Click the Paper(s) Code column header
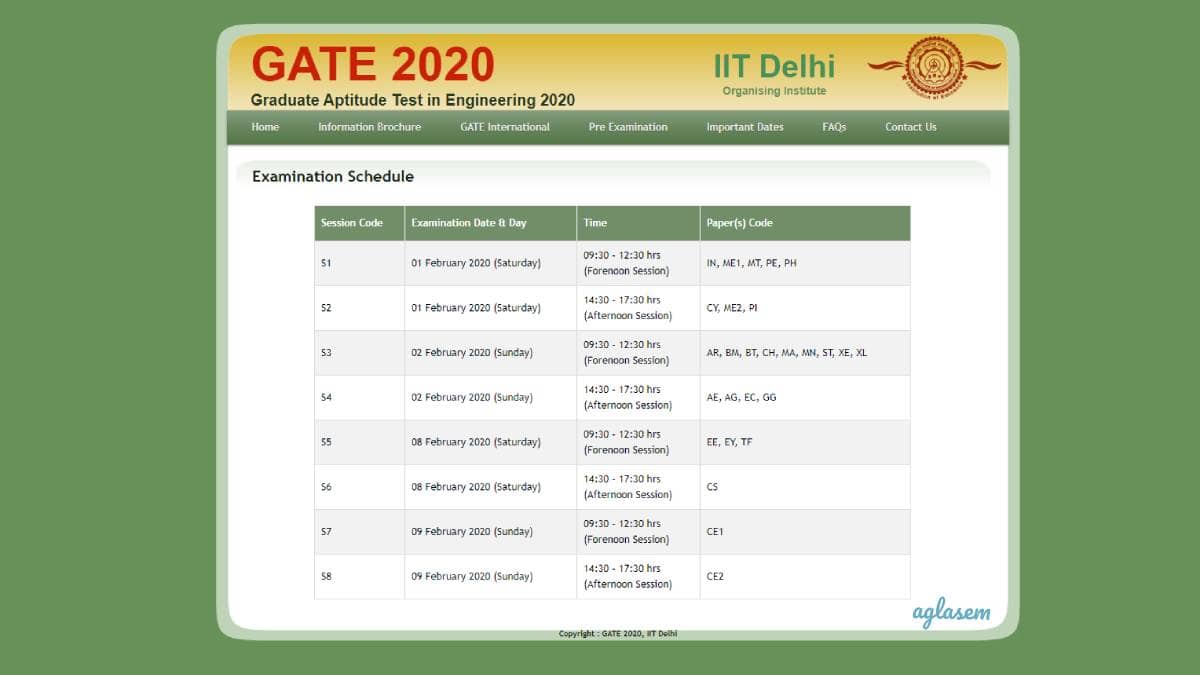Screen dimensions: 1200x675 pyautogui.click(x=739, y=223)
